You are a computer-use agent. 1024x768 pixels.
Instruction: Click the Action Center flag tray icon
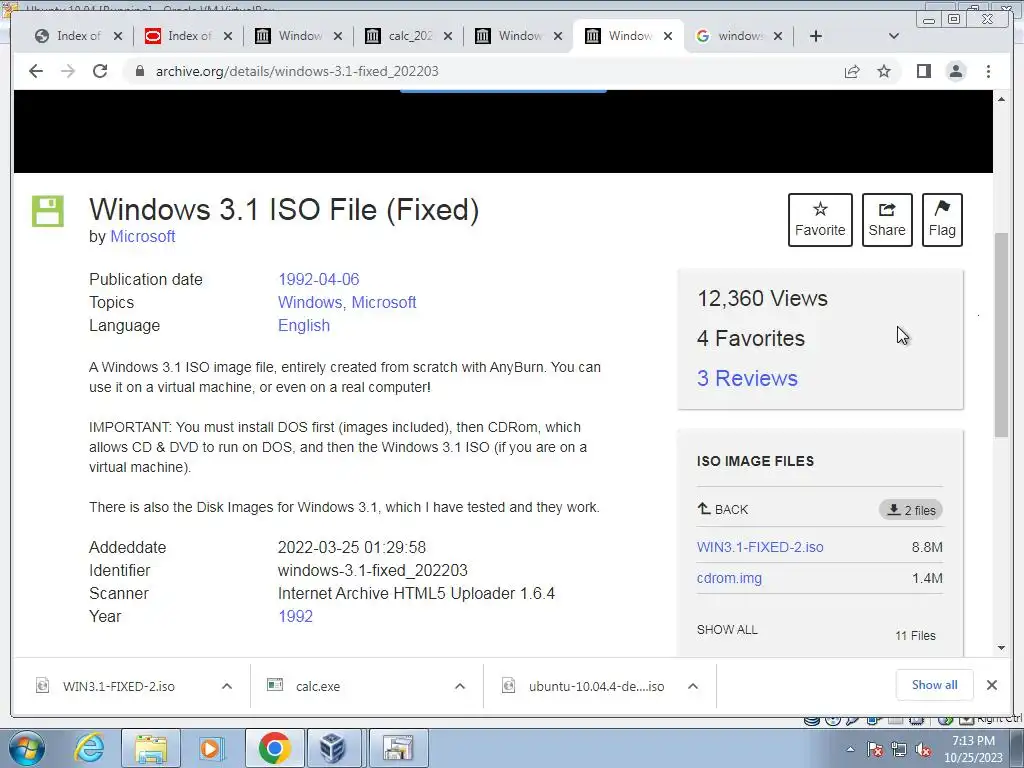tap(875, 750)
